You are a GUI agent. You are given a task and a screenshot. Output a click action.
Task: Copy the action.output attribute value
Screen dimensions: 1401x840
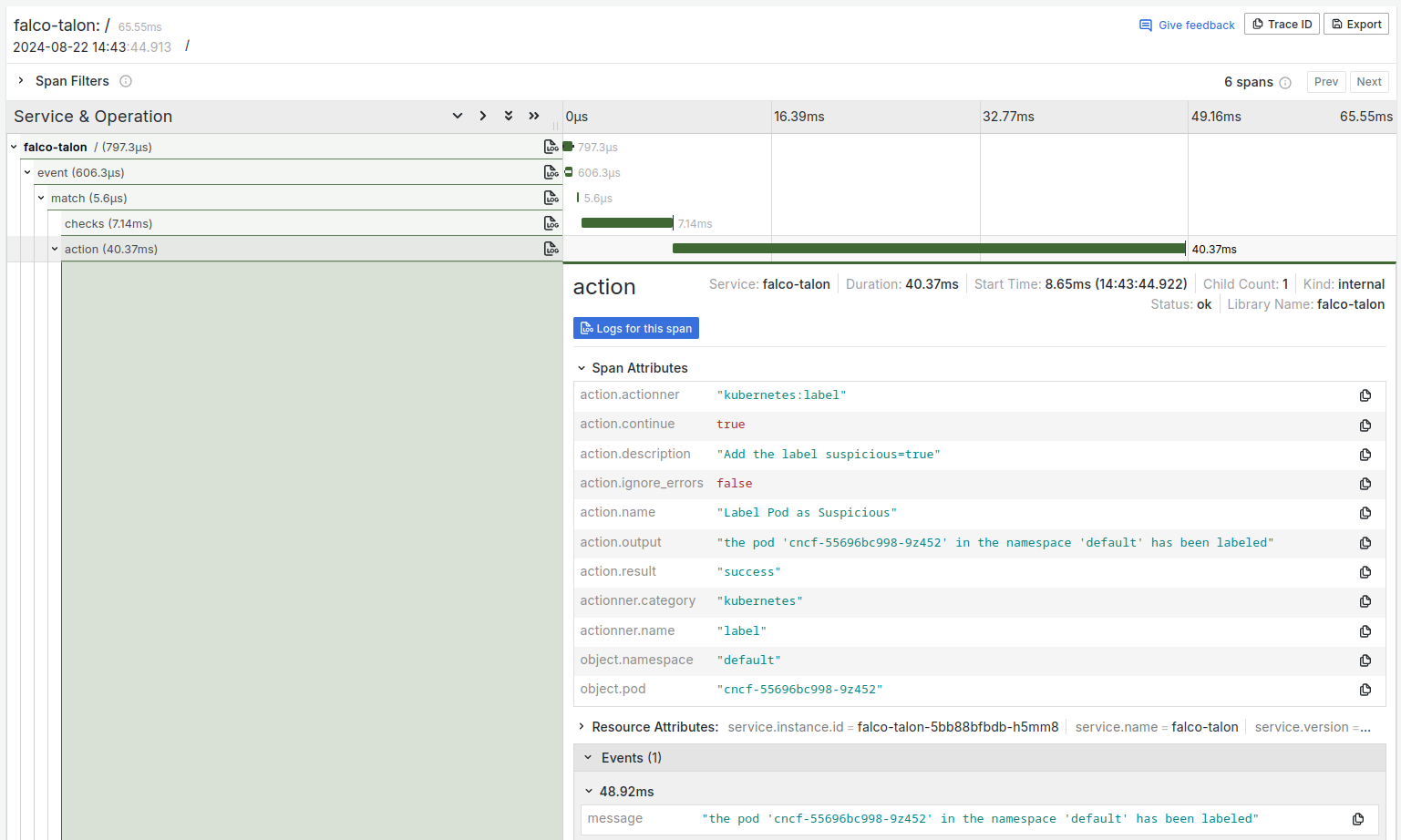(x=1365, y=542)
